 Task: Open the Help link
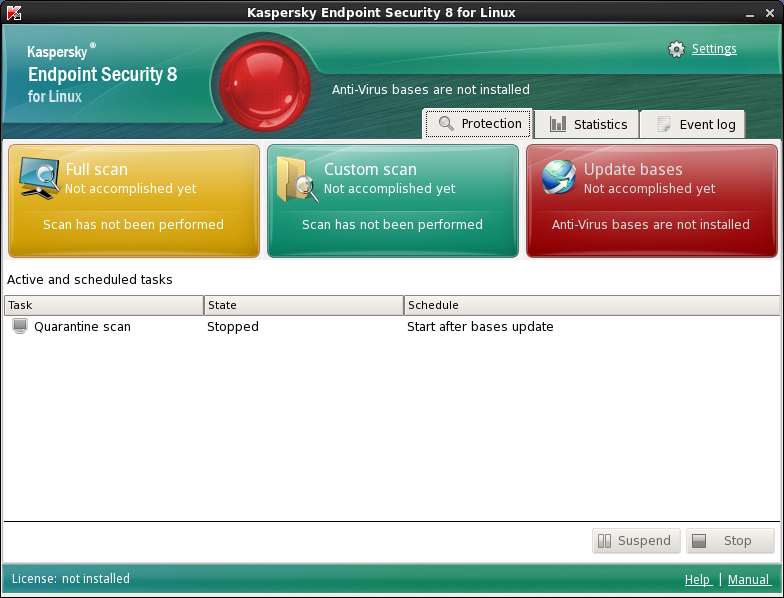[x=698, y=580]
